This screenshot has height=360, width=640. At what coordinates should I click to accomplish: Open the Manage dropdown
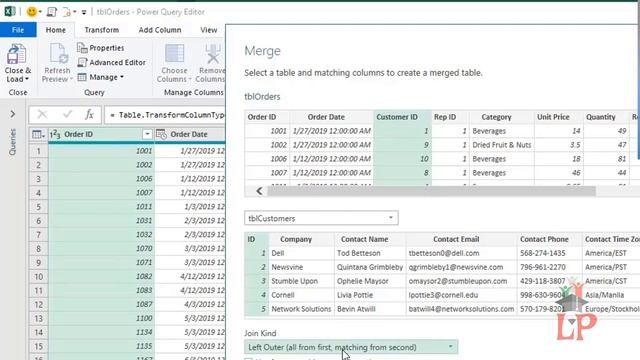tap(100, 77)
